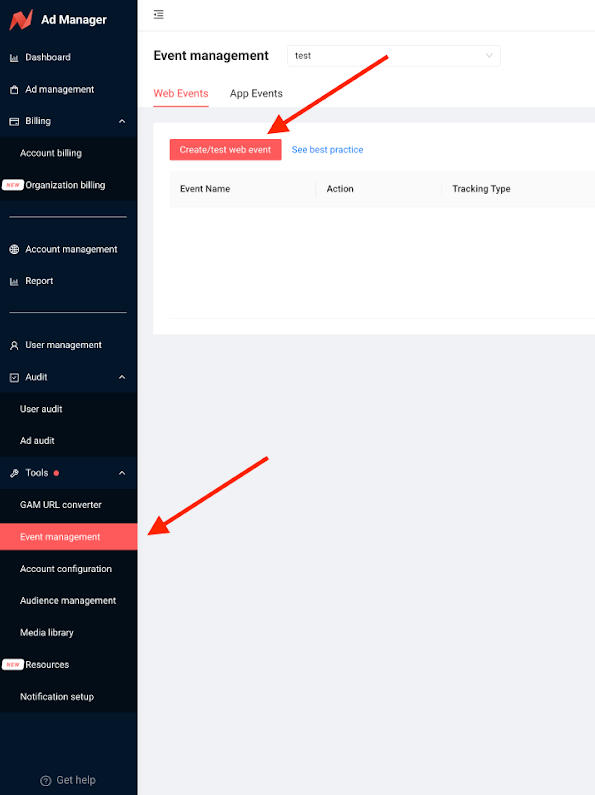The width and height of the screenshot is (595, 795).
Task: Click the Account management globe icon
Action: click(14, 249)
